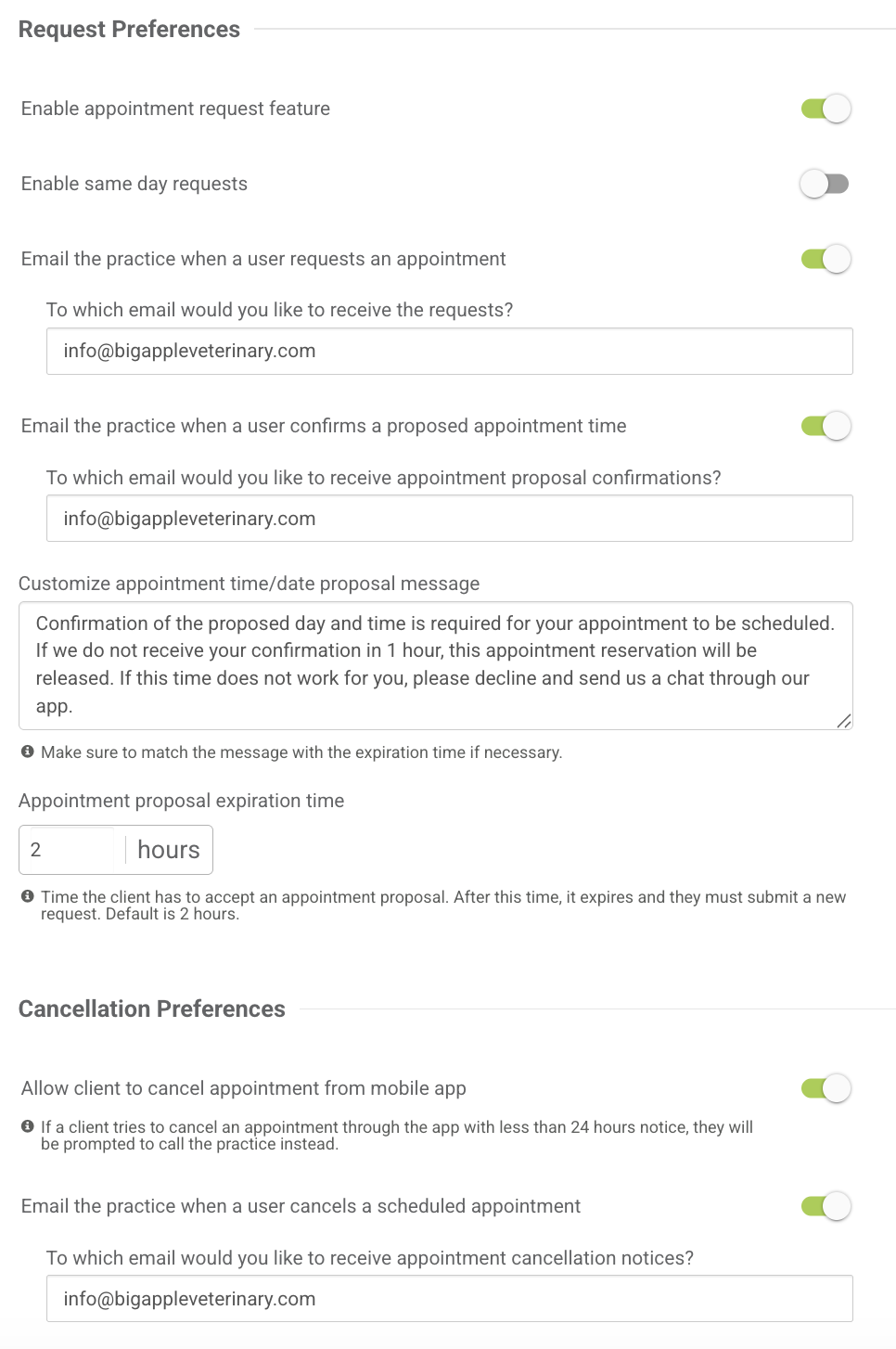896x1349 pixels.
Task: Click the Appointment proposal expiration time label
Action: (x=181, y=801)
